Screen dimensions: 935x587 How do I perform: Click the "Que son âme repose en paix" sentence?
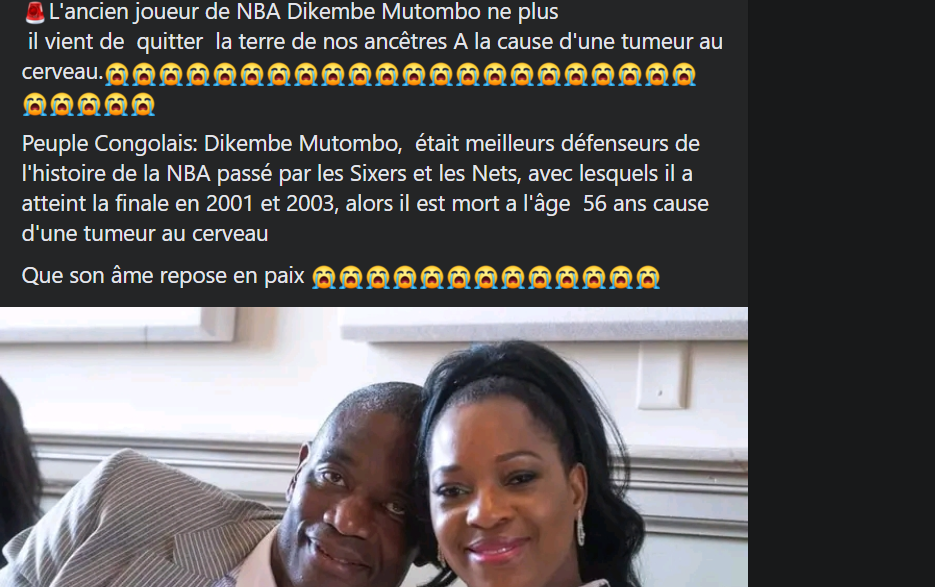163,276
